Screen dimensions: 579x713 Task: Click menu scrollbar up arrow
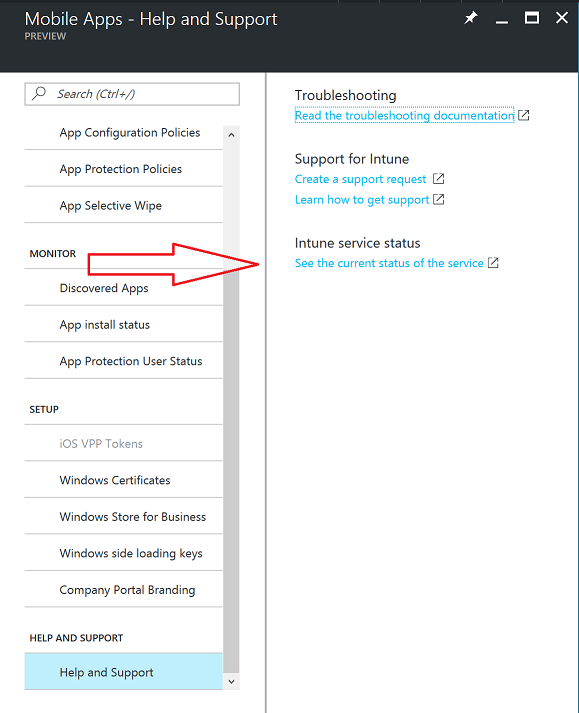[231, 135]
